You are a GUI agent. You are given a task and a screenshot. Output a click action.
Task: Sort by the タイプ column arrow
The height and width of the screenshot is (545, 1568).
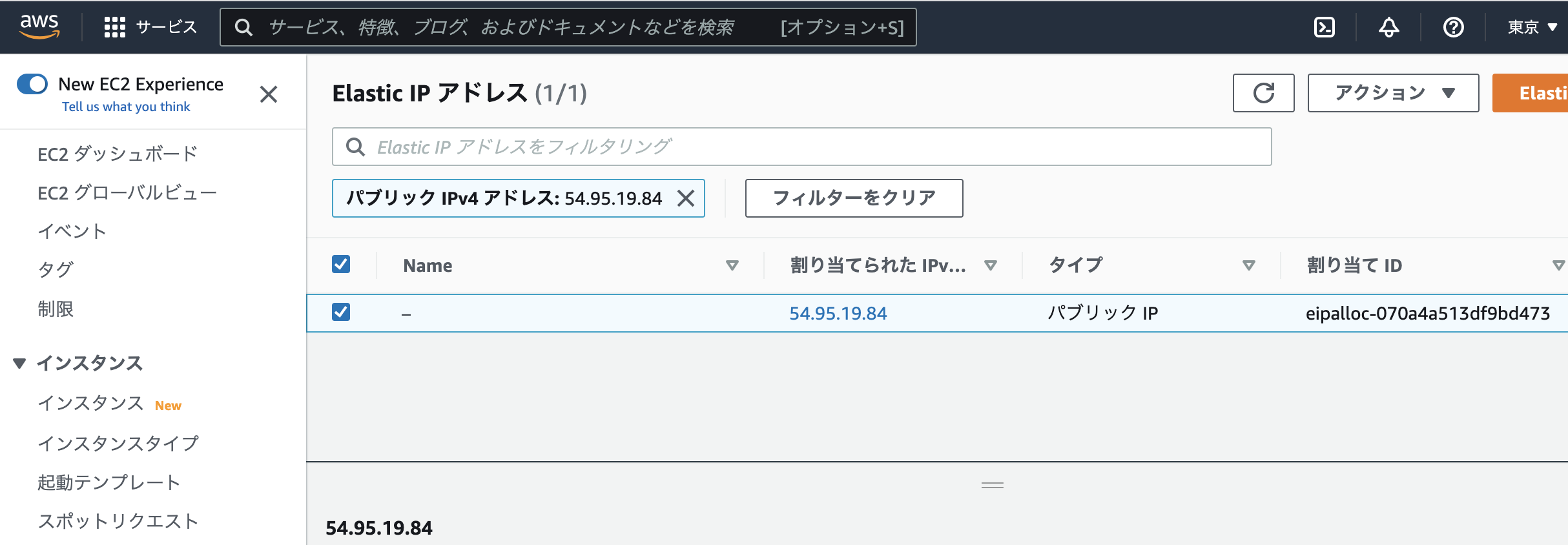[1249, 265]
